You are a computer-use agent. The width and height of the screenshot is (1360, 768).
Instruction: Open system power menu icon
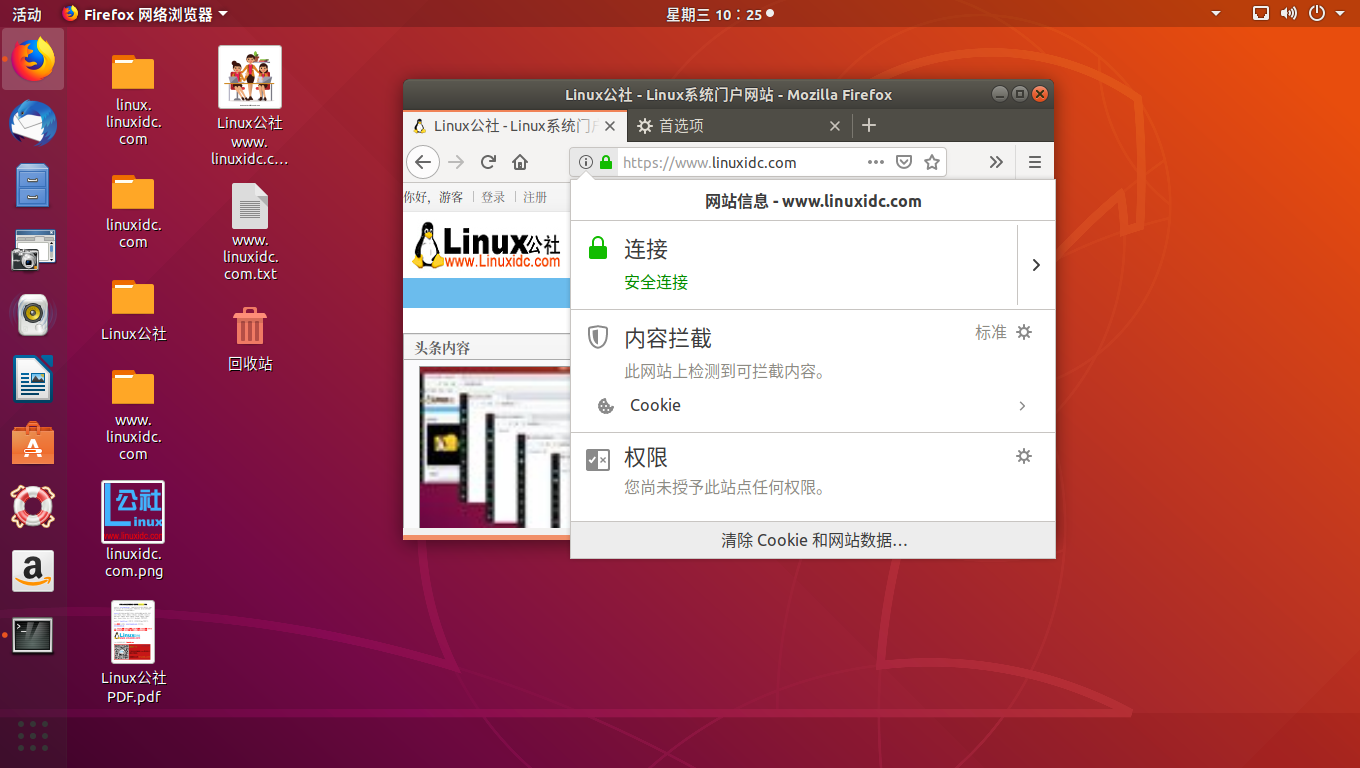tap(1317, 14)
